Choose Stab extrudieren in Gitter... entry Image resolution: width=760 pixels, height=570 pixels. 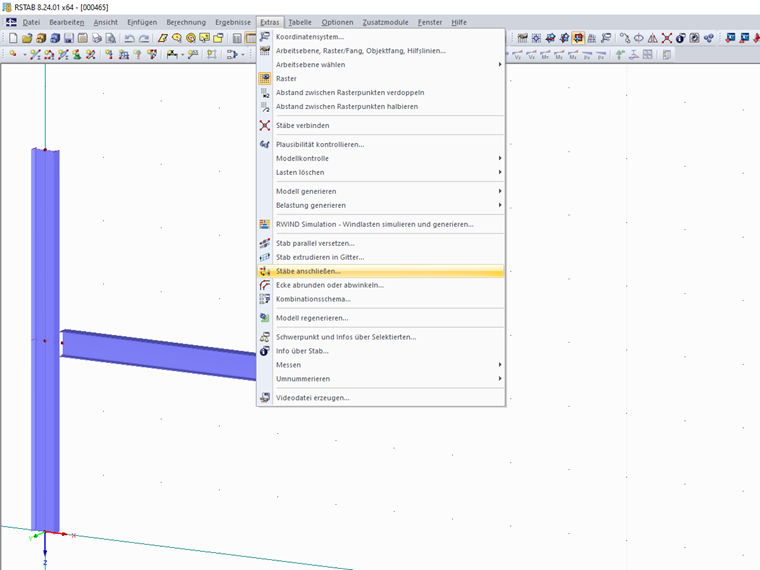coord(380,257)
